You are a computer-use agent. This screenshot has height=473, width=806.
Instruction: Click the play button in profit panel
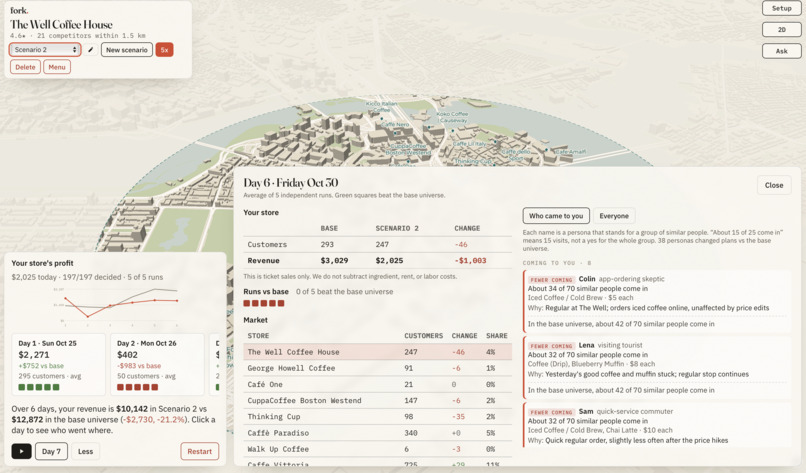(x=21, y=451)
